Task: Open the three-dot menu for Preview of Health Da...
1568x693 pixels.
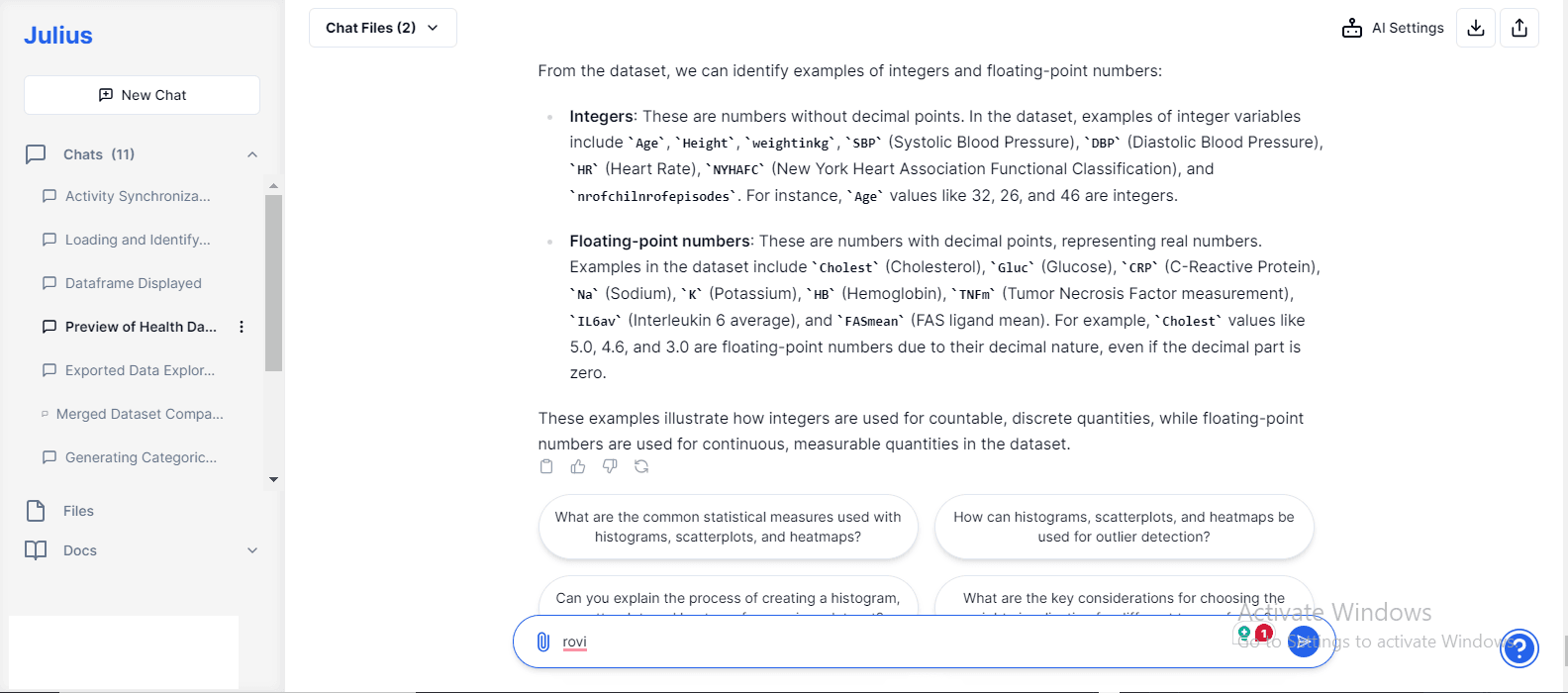Action: click(242, 327)
